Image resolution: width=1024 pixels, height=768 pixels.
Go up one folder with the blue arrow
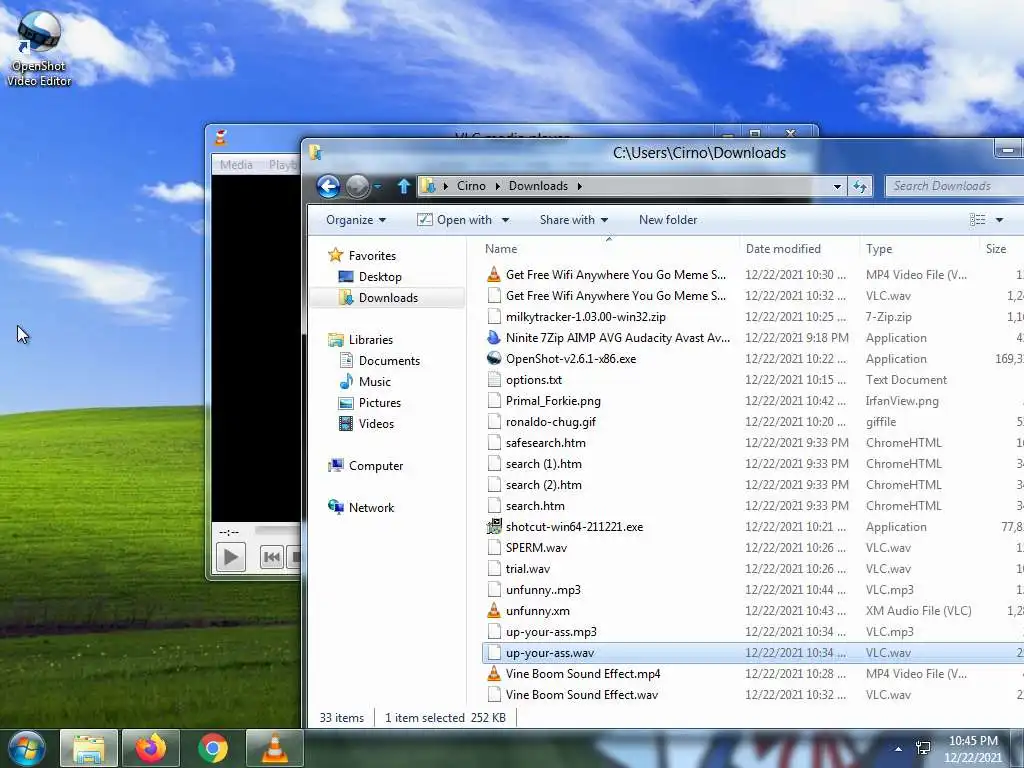click(404, 187)
